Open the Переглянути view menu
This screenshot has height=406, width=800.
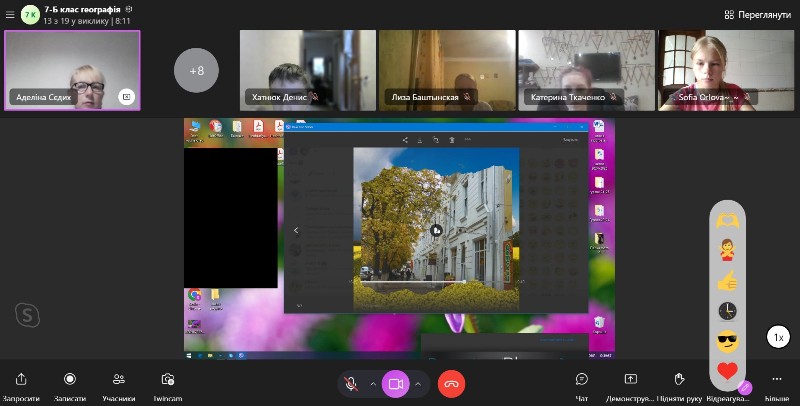(757, 14)
